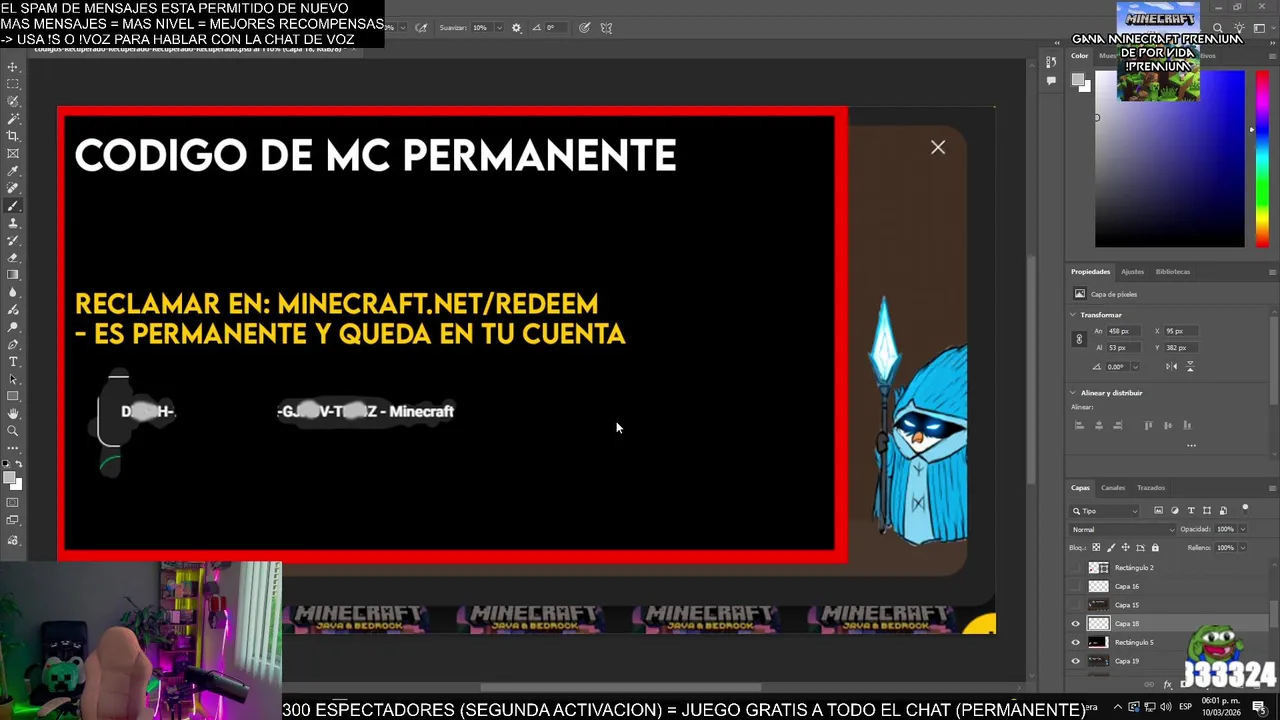Switch to the Trazados tab
Screen dimensions: 1280x720
pyautogui.click(x=1151, y=488)
